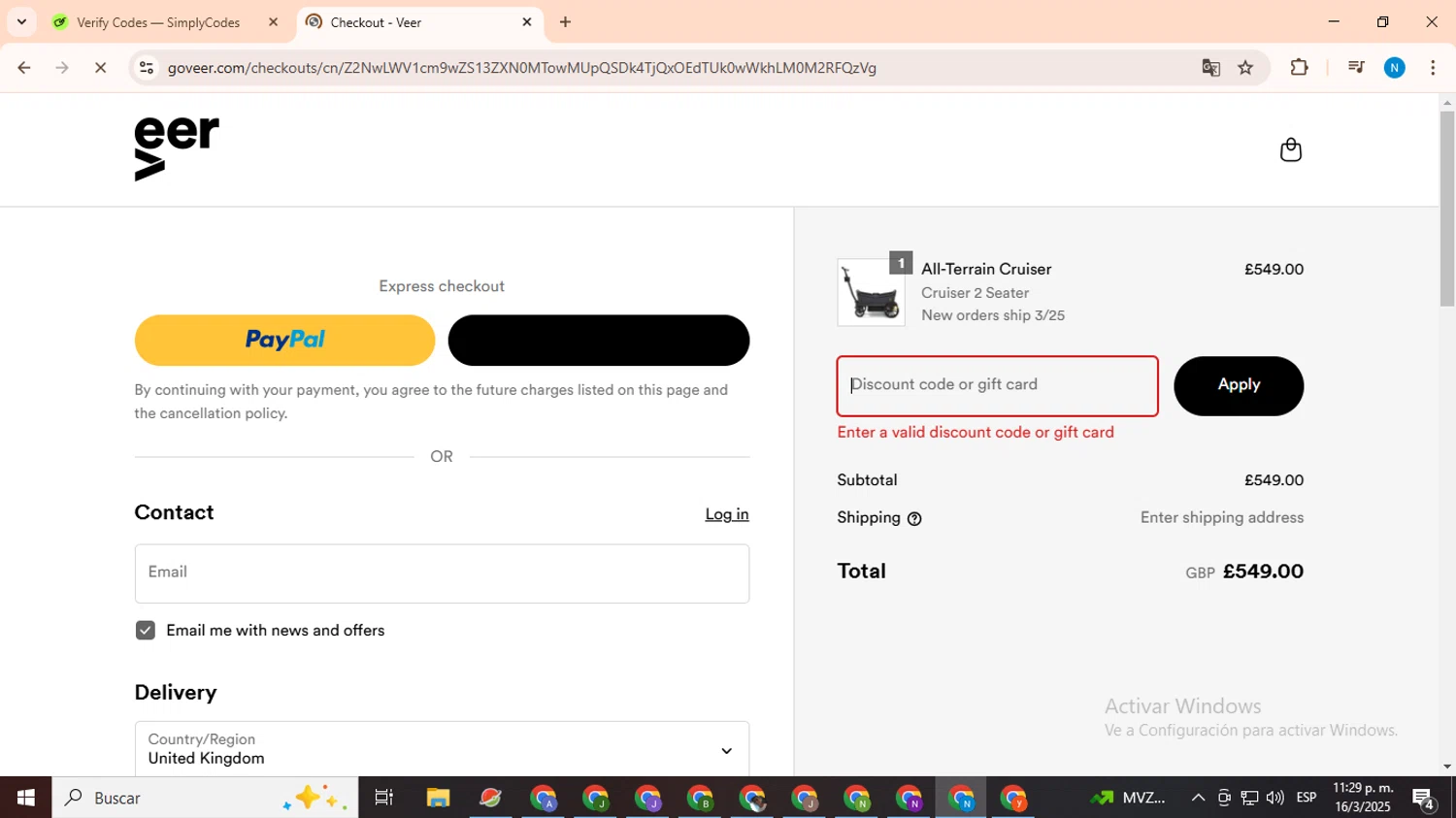1456x818 pixels.
Task: Click the 'All-Terrain Cruiser' product name
Action: (986, 270)
